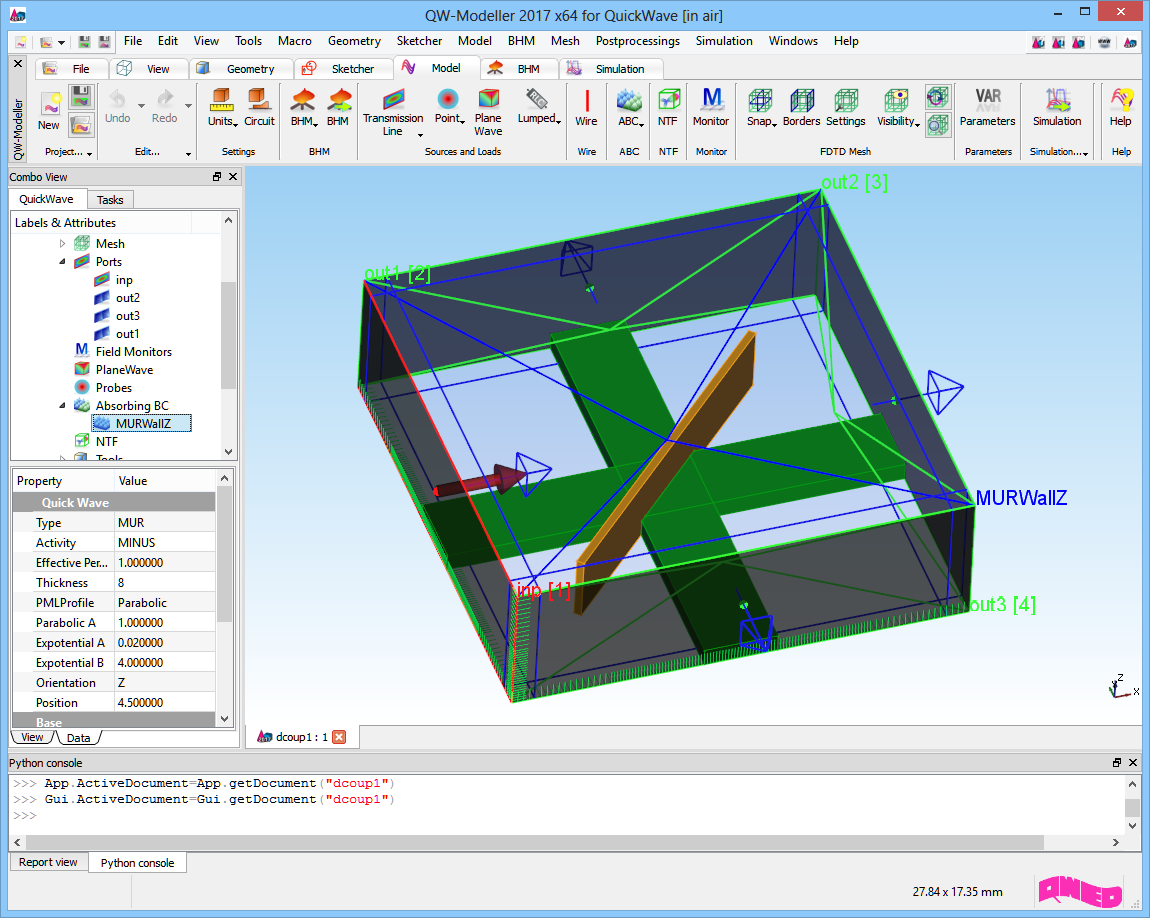The height and width of the screenshot is (918, 1150).
Task: Collapse the Ports tree node
Action: click(x=62, y=262)
